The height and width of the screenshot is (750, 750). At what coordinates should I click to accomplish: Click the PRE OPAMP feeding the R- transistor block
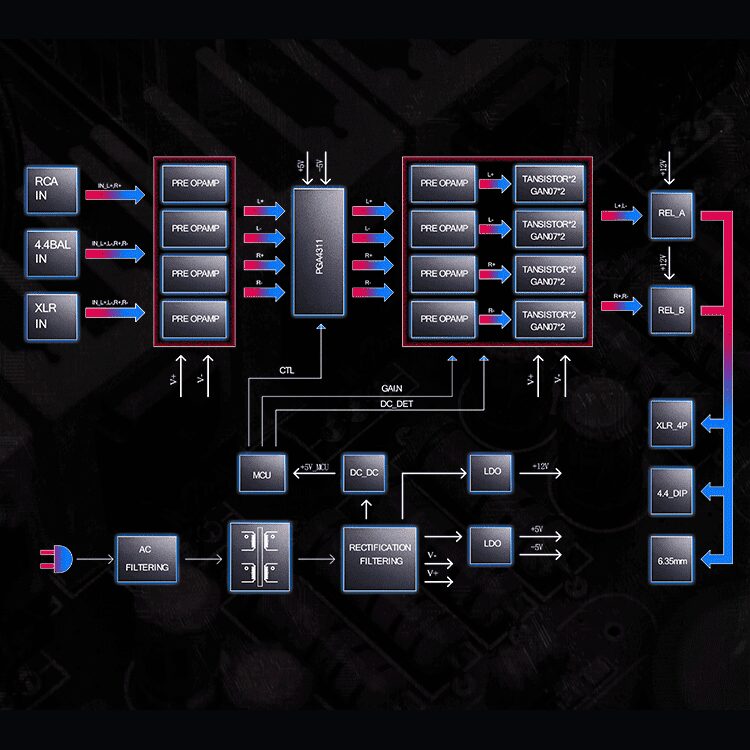443,320
